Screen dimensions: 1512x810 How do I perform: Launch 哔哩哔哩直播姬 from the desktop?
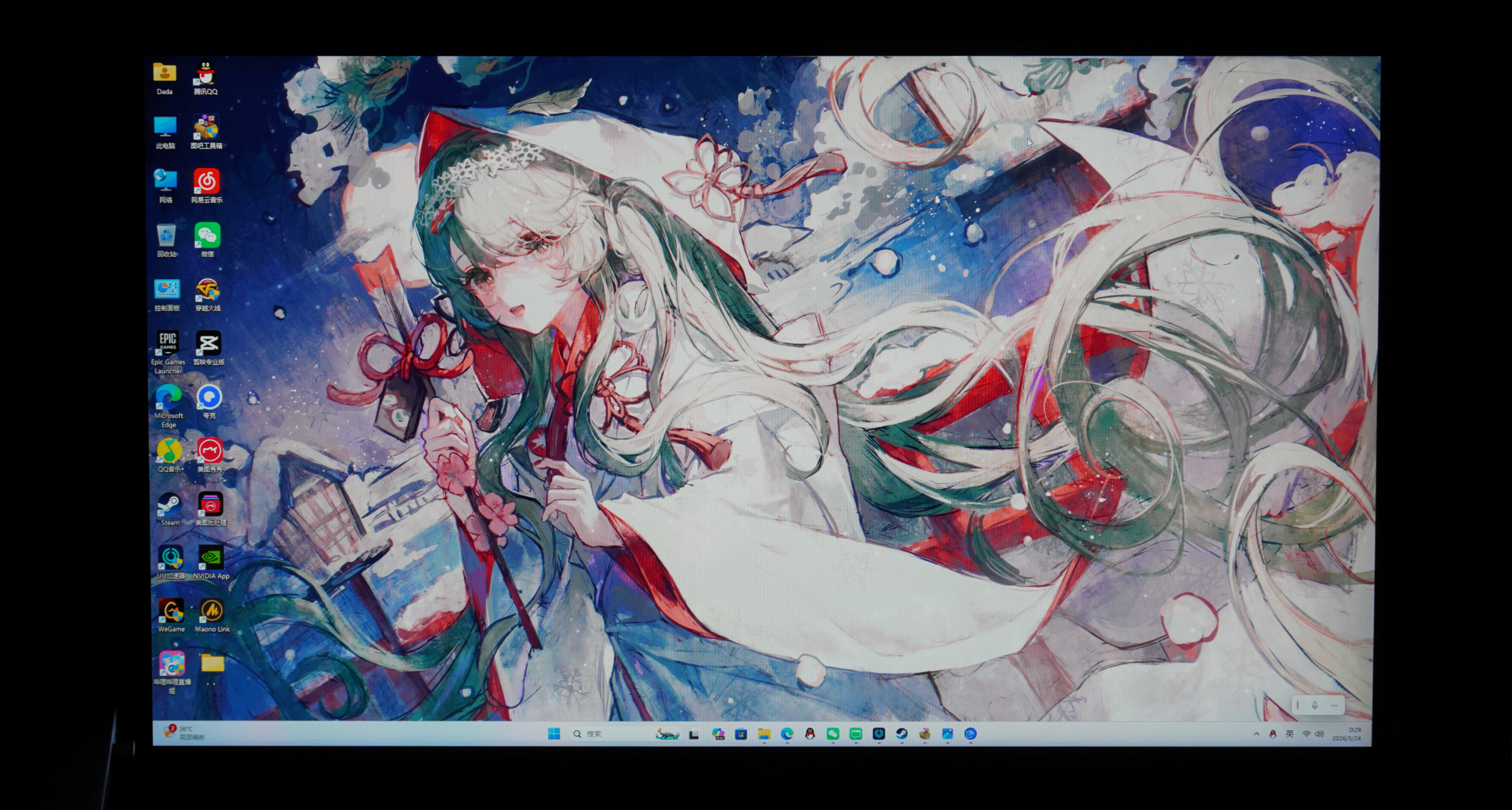[172, 673]
